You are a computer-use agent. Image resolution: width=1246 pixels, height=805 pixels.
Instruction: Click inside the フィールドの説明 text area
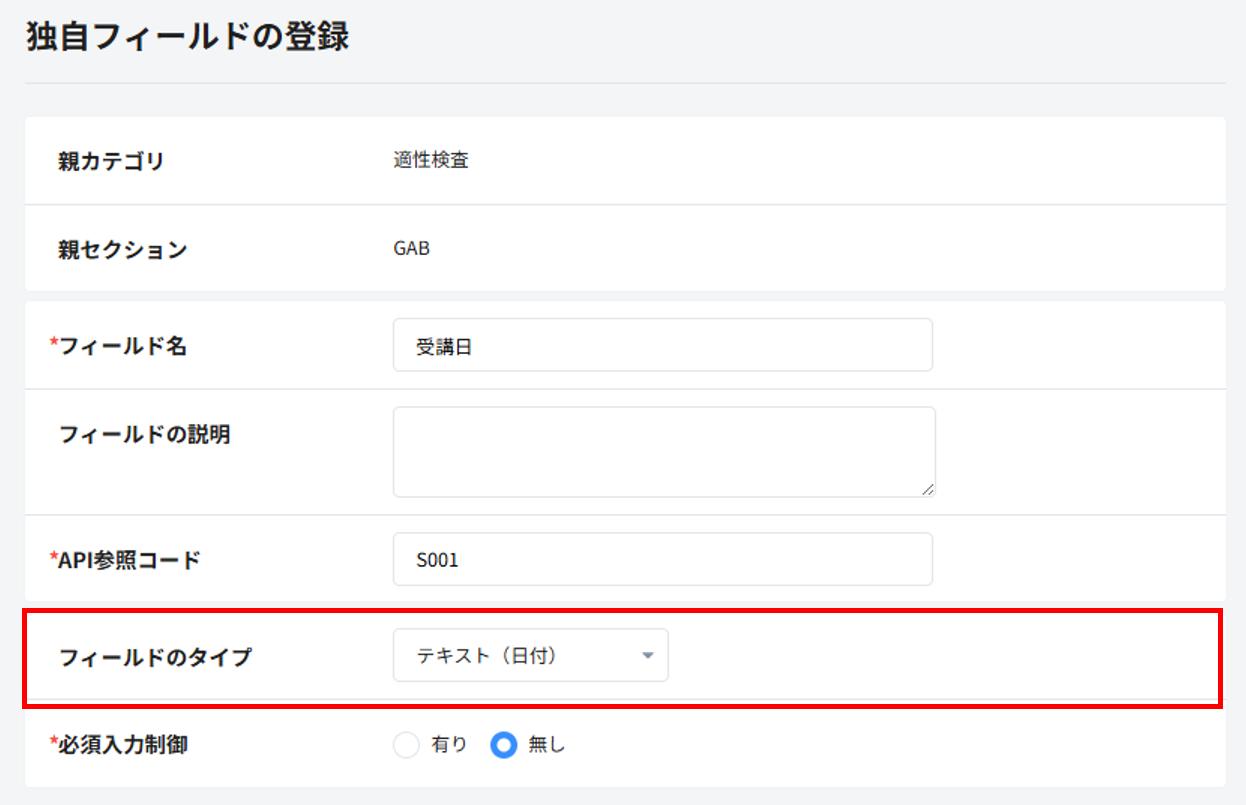coord(662,451)
